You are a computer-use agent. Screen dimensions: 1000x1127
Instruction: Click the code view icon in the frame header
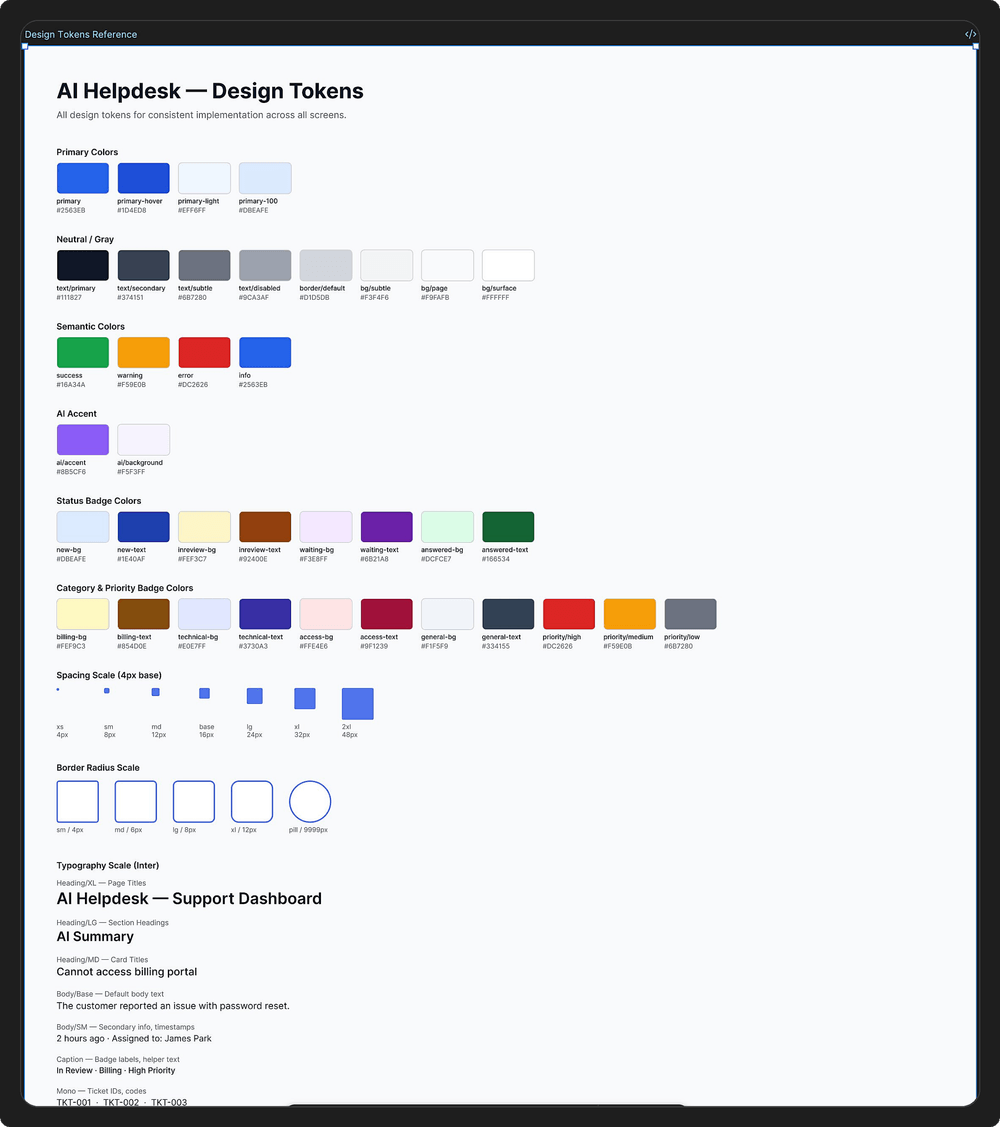point(970,34)
